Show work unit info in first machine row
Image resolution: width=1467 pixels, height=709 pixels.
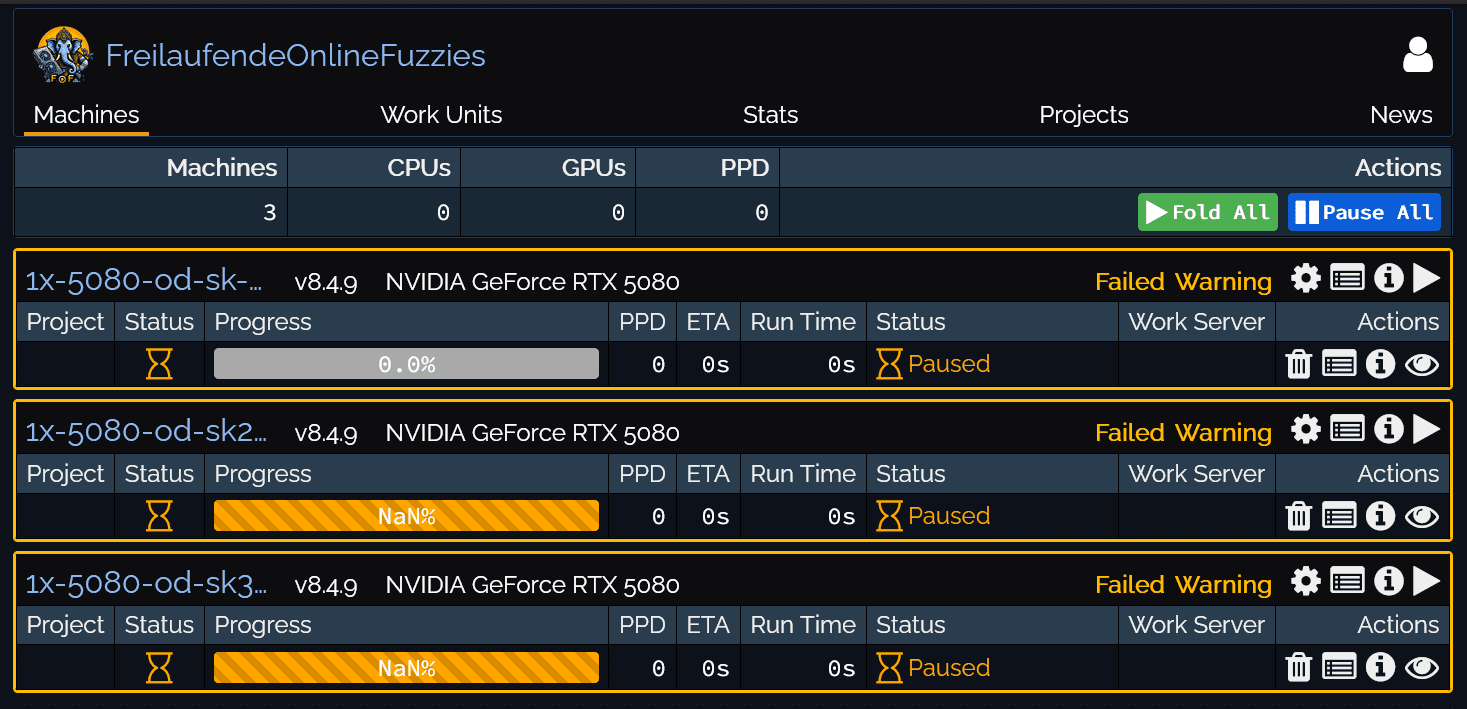[x=1380, y=364]
